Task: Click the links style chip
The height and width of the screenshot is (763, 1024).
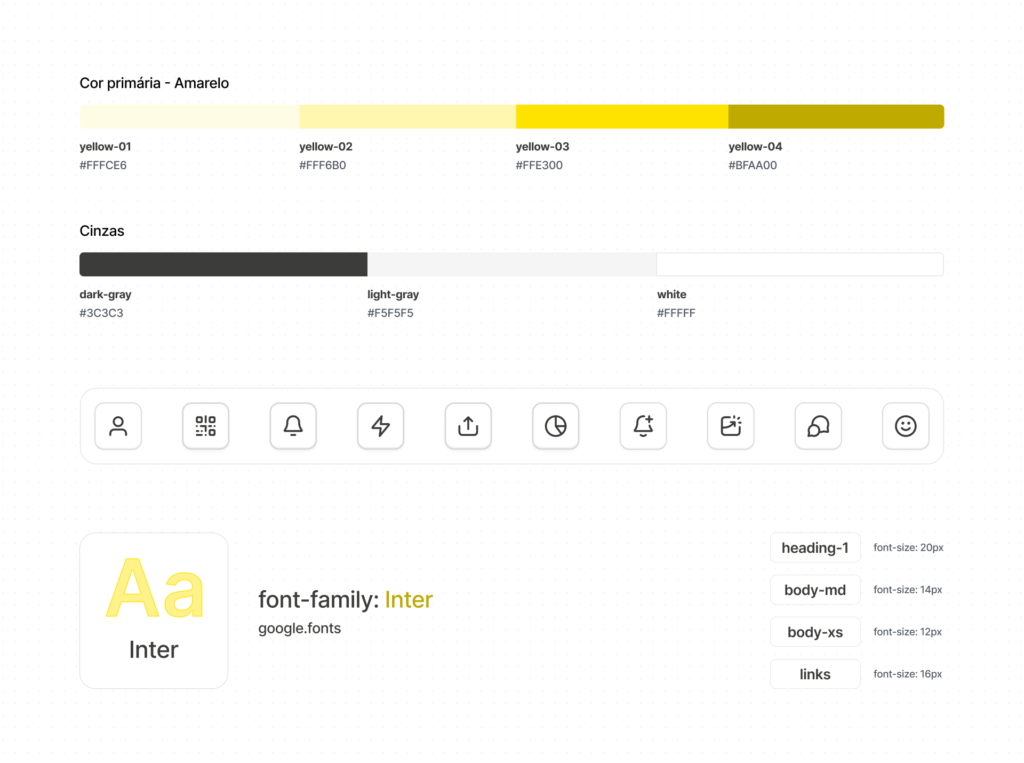Action: point(815,674)
